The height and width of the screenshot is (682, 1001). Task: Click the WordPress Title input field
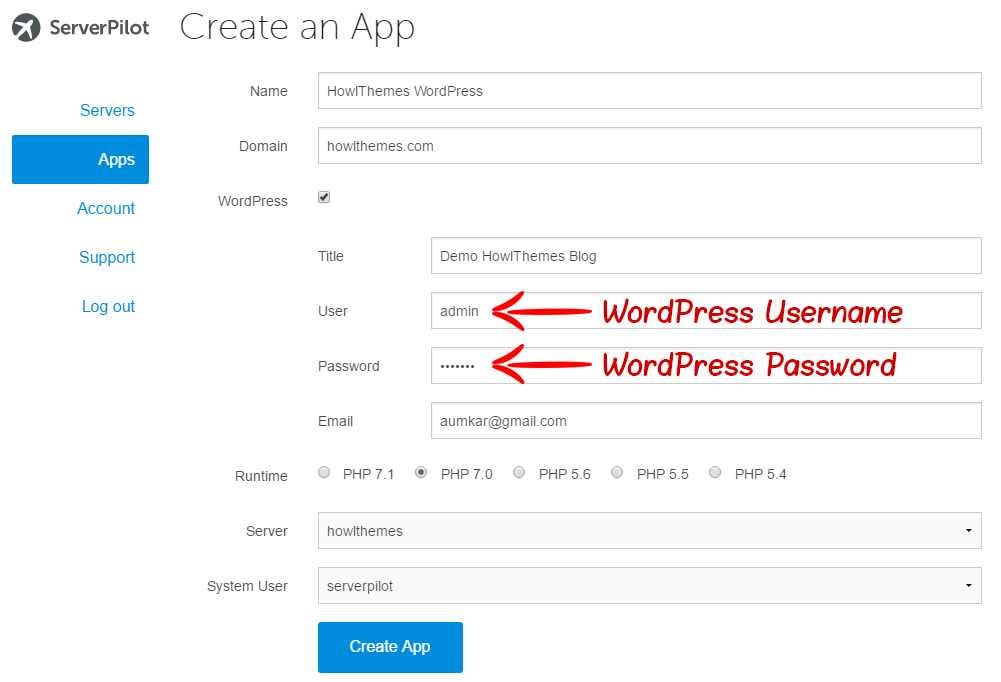[x=706, y=255]
